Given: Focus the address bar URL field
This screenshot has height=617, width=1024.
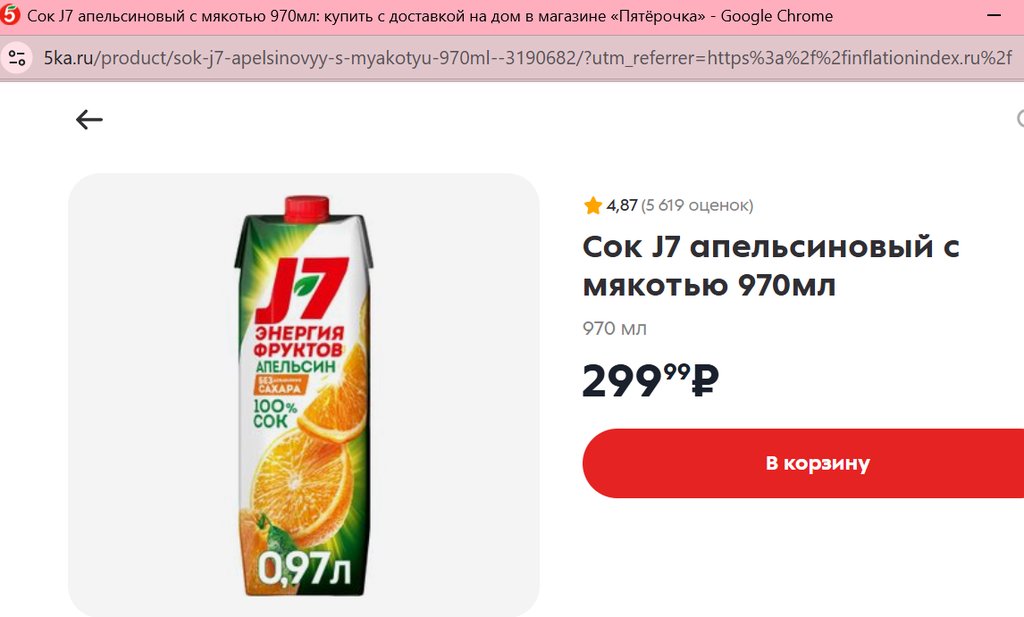Looking at the screenshot, I should (528, 58).
